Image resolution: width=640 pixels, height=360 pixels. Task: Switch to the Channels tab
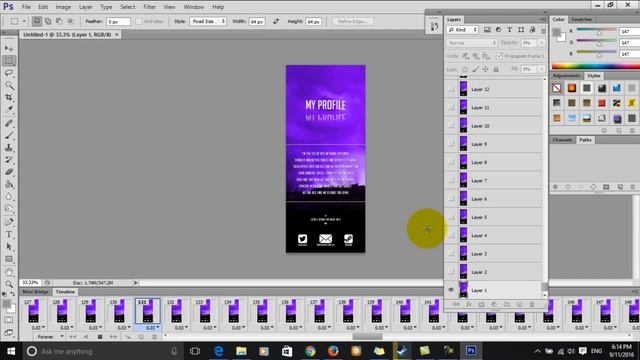click(x=562, y=140)
